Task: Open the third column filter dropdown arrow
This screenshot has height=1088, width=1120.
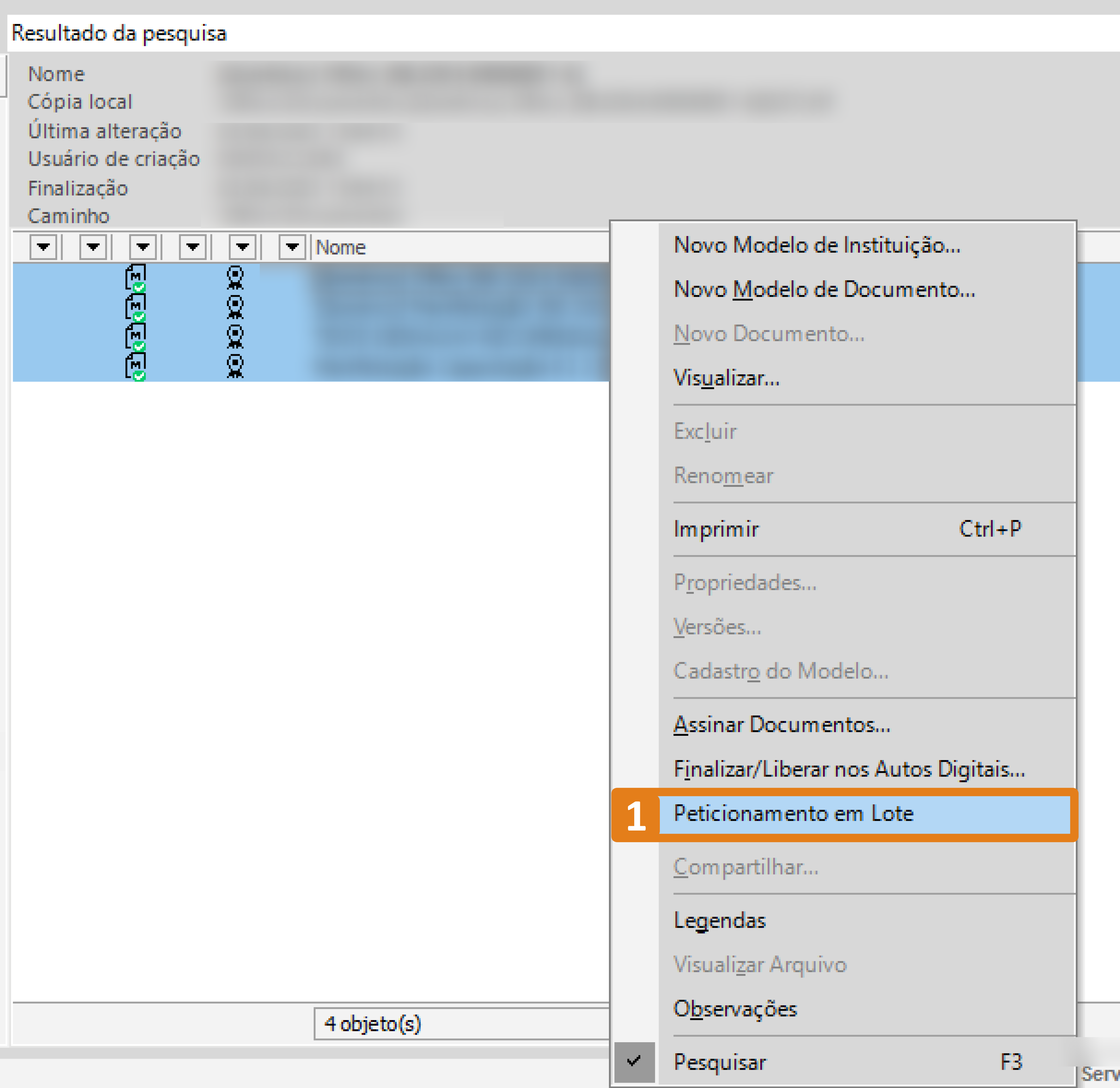Action: (x=143, y=247)
